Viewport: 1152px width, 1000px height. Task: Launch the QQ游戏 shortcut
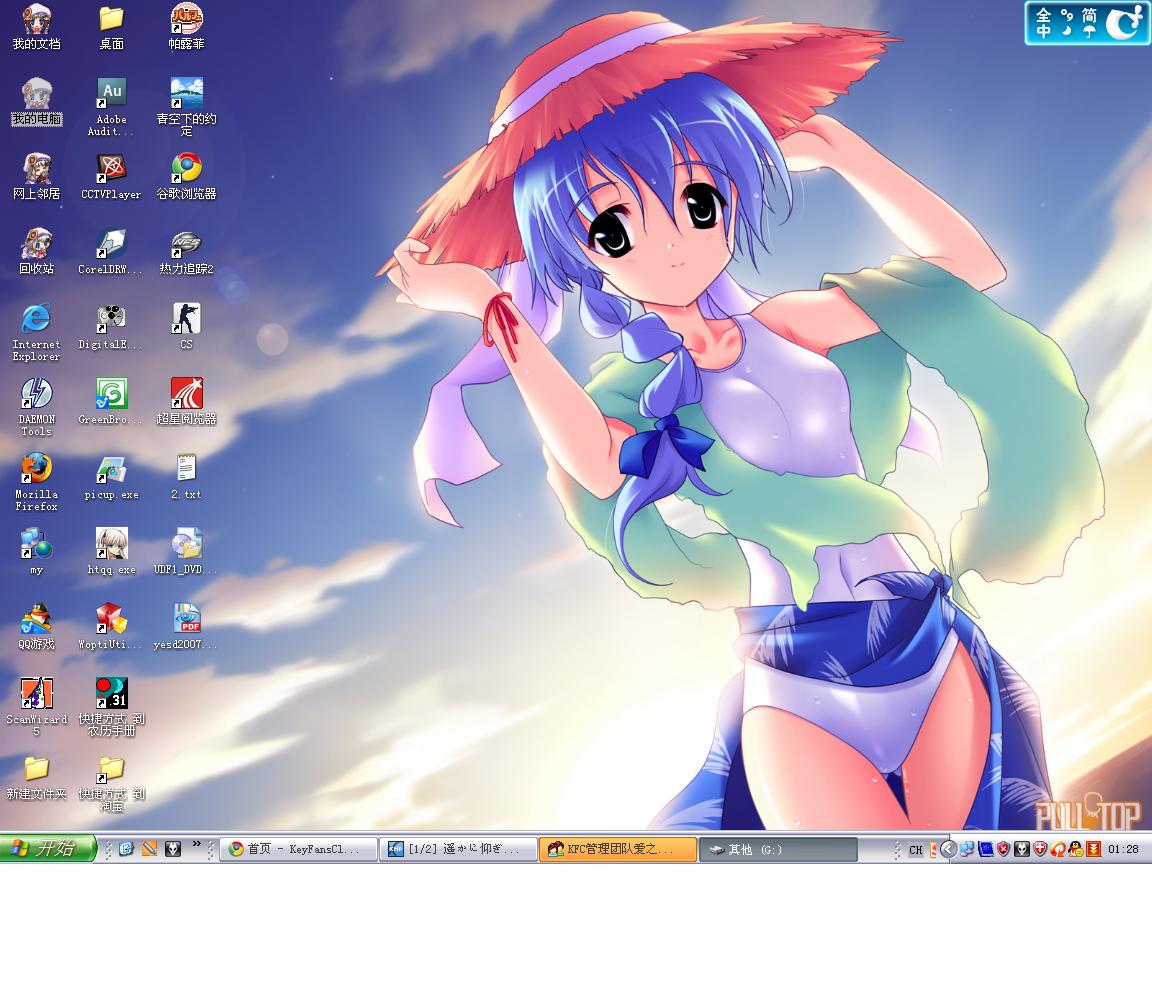(37, 627)
